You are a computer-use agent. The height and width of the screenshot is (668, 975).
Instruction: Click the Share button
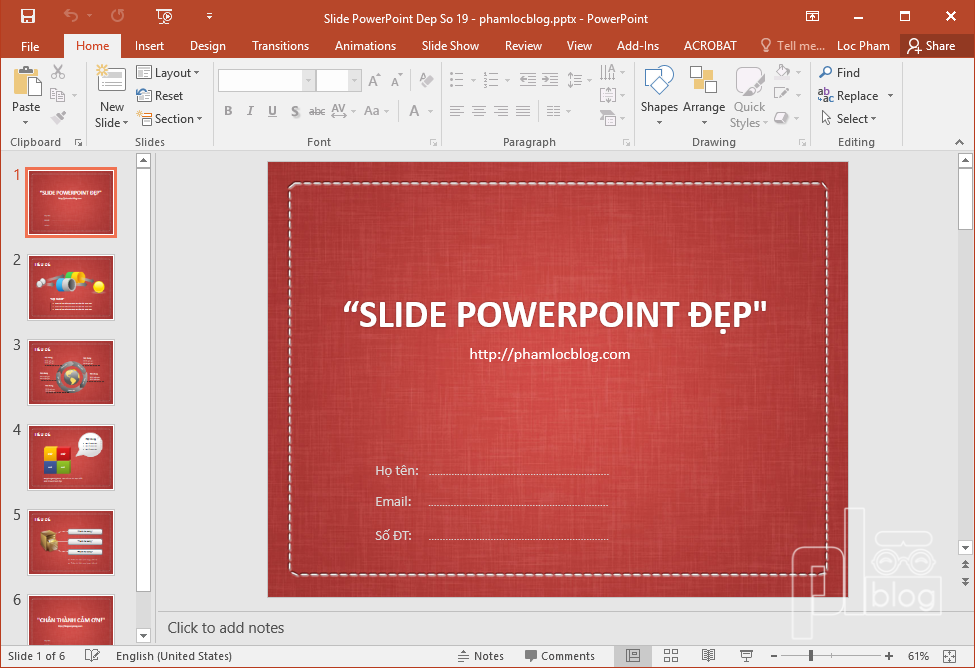pos(935,45)
